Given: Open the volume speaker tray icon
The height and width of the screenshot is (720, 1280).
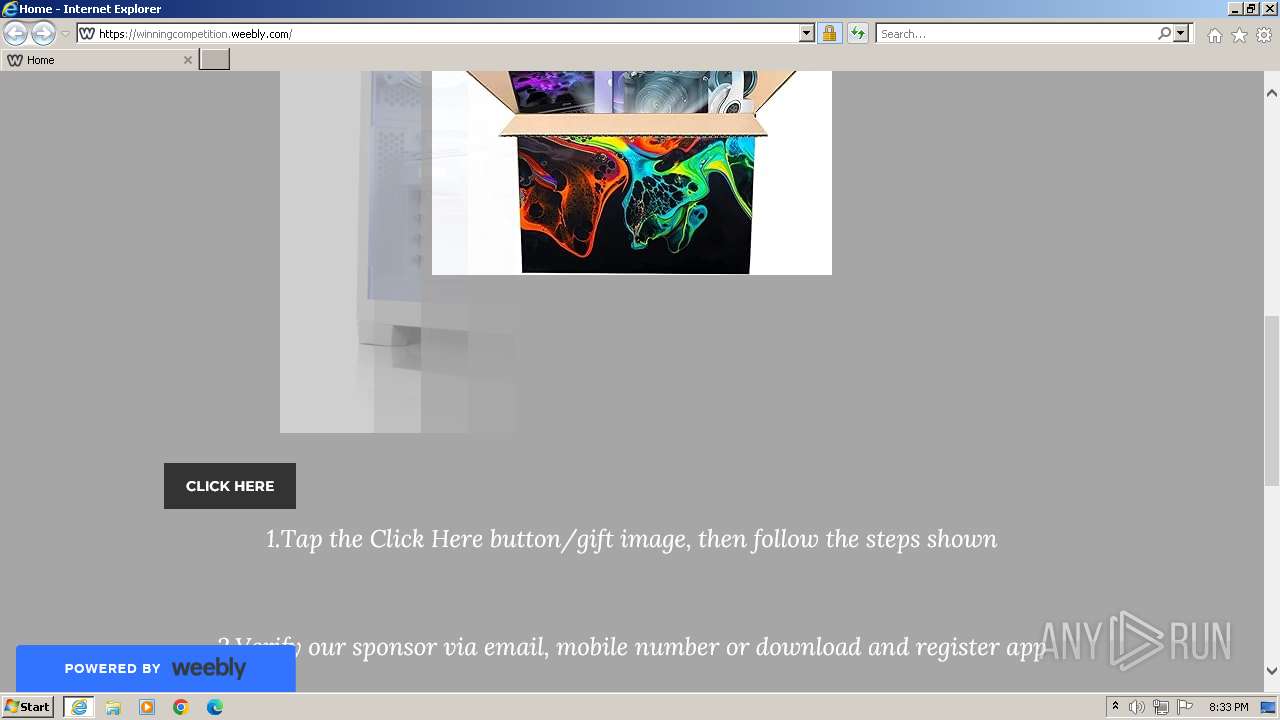Looking at the screenshot, I should tap(1137, 707).
